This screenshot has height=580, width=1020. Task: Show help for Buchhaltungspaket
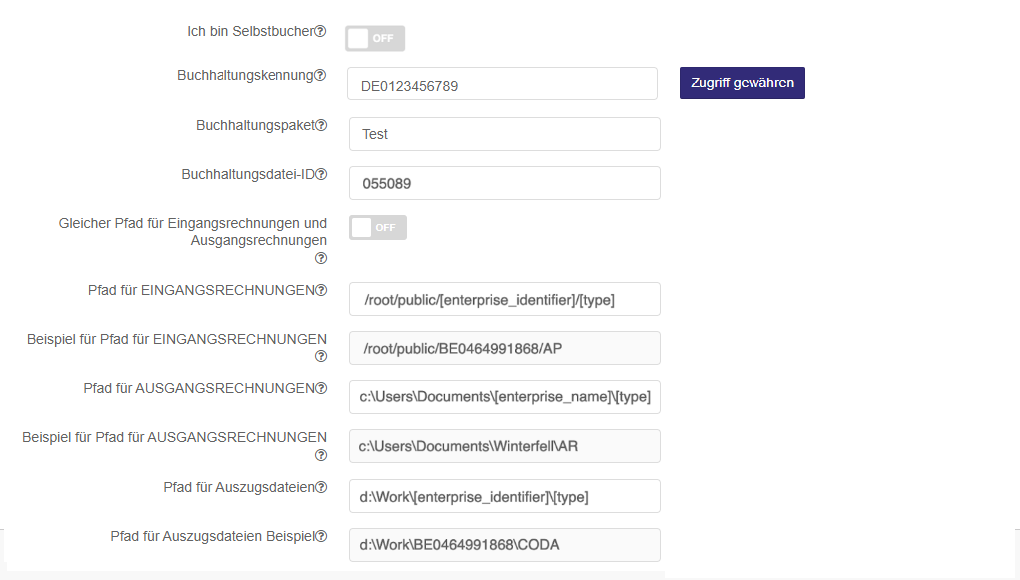(x=321, y=125)
